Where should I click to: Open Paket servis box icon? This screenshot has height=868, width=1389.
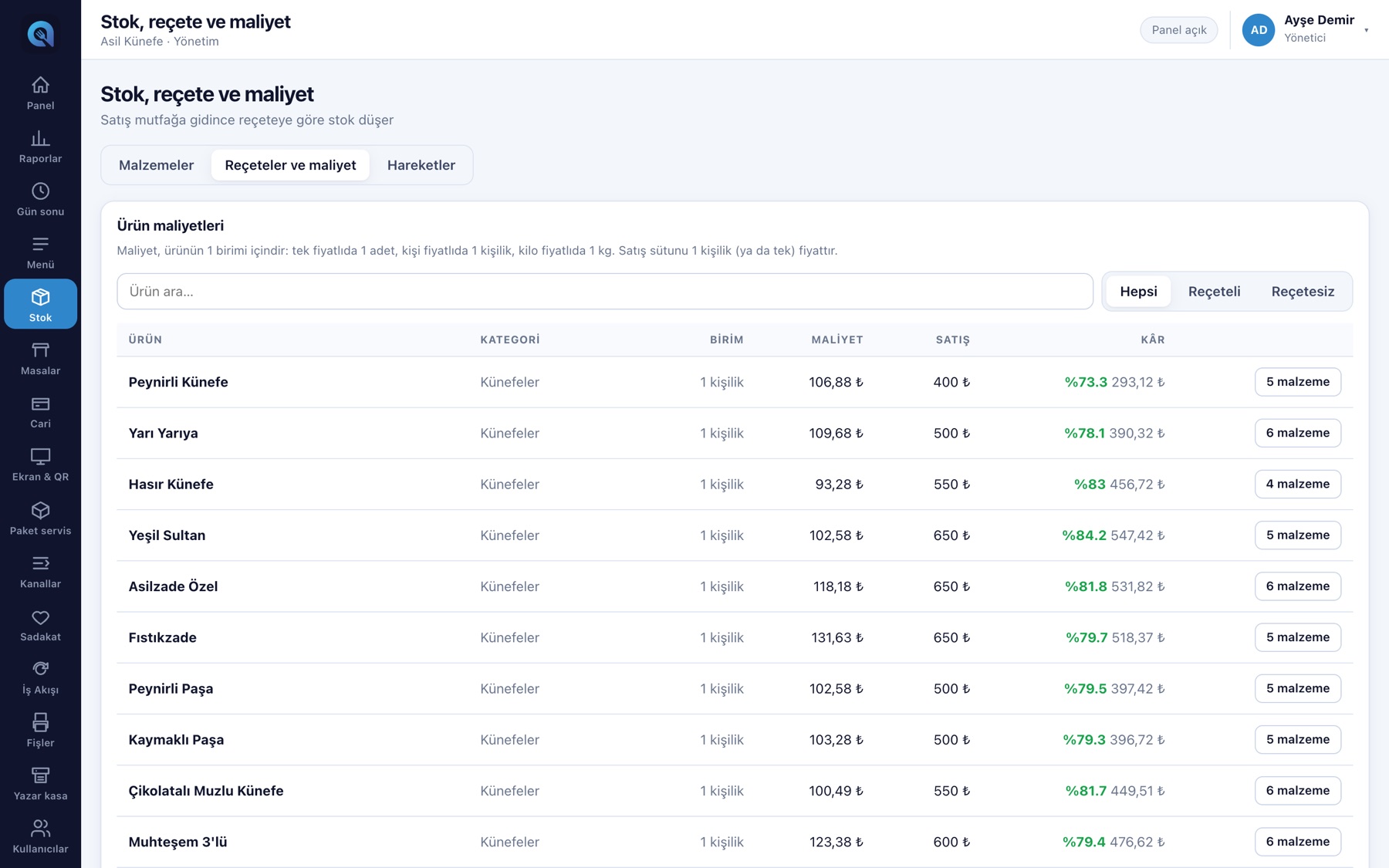[x=40, y=511]
